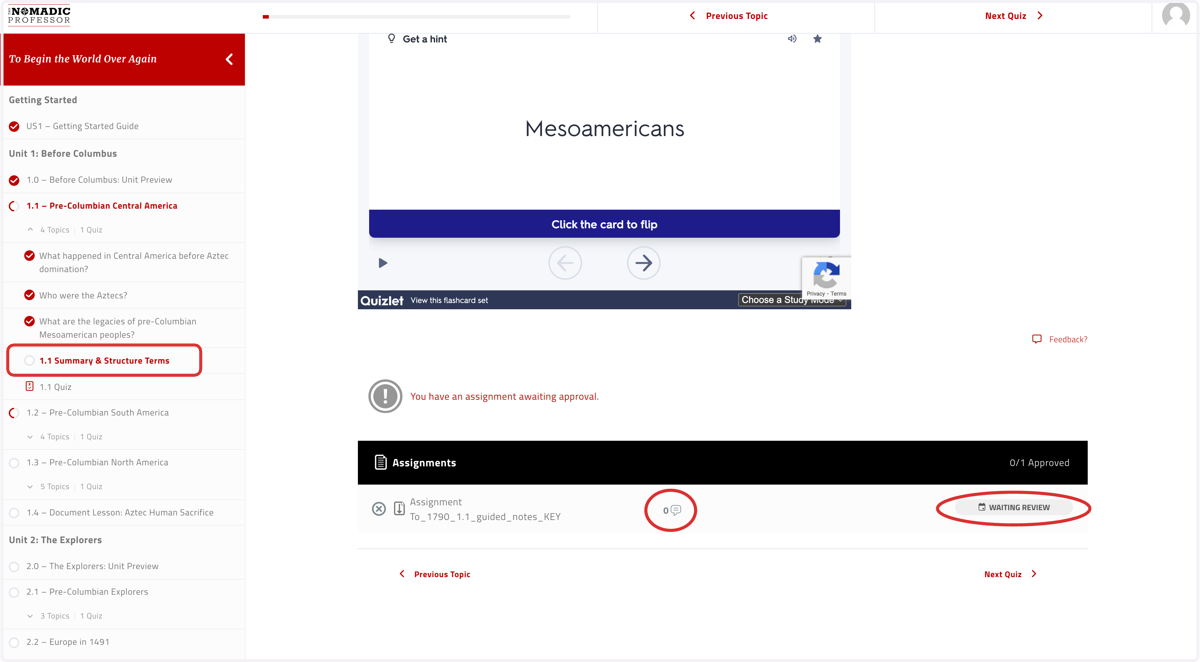Viewport: 1200px width, 662px height.
Task: Click the Feedback speech bubble icon
Action: (1037, 339)
